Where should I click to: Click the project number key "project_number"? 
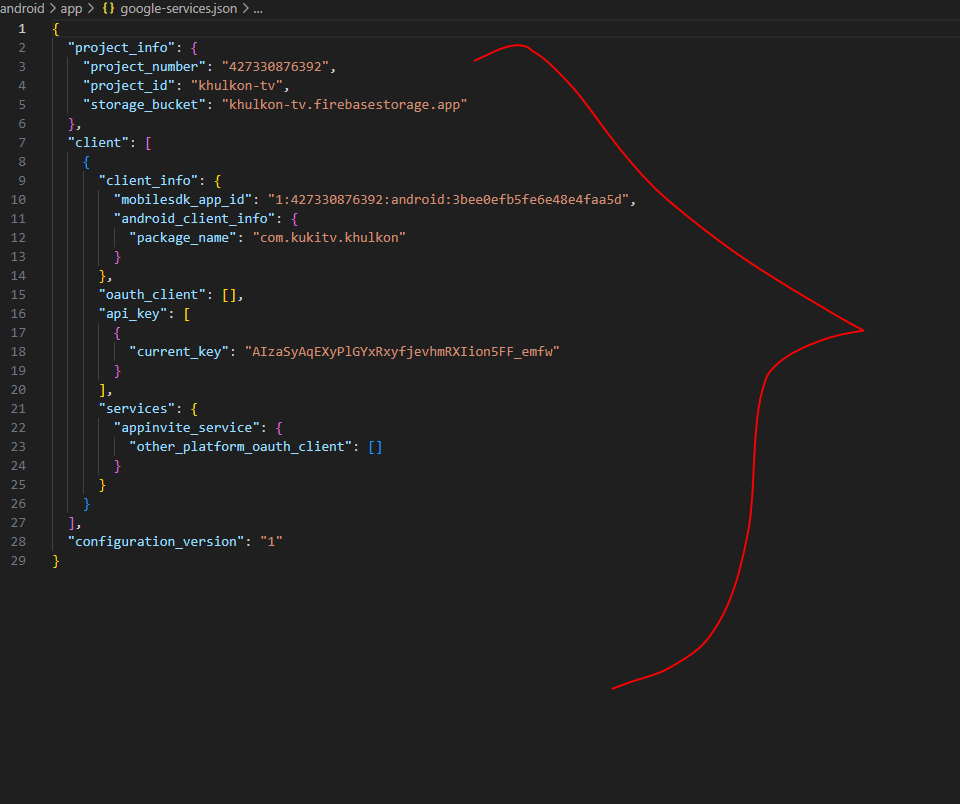click(x=144, y=67)
